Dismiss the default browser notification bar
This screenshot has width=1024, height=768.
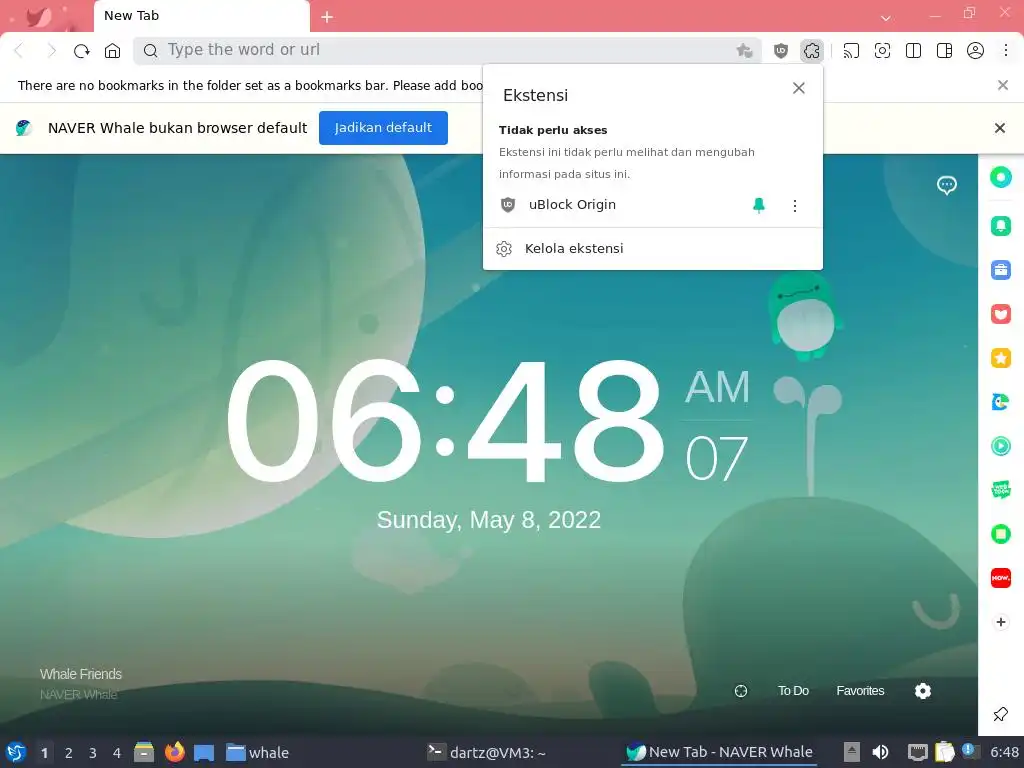(x=1000, y=128)
